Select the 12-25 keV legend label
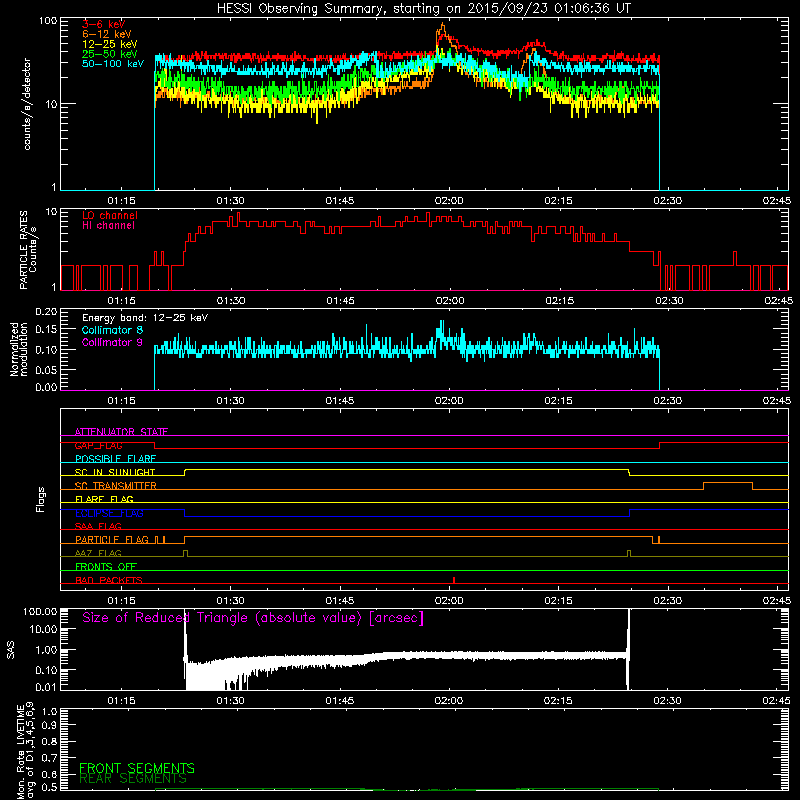Viewport: 800px width, 800px height. point(110,44)
